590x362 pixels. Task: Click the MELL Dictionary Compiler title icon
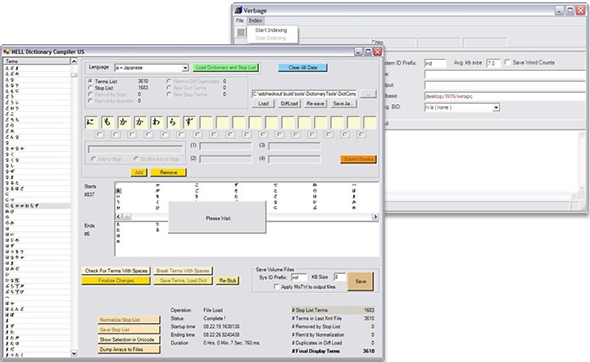tap(6, 52)
